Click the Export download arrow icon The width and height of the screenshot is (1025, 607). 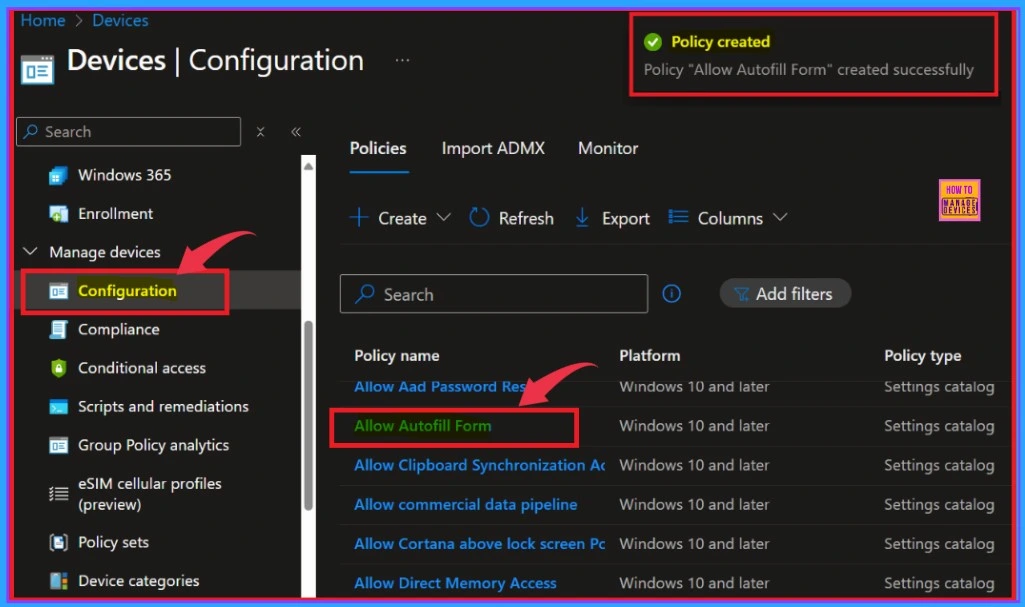pos(582,218)
